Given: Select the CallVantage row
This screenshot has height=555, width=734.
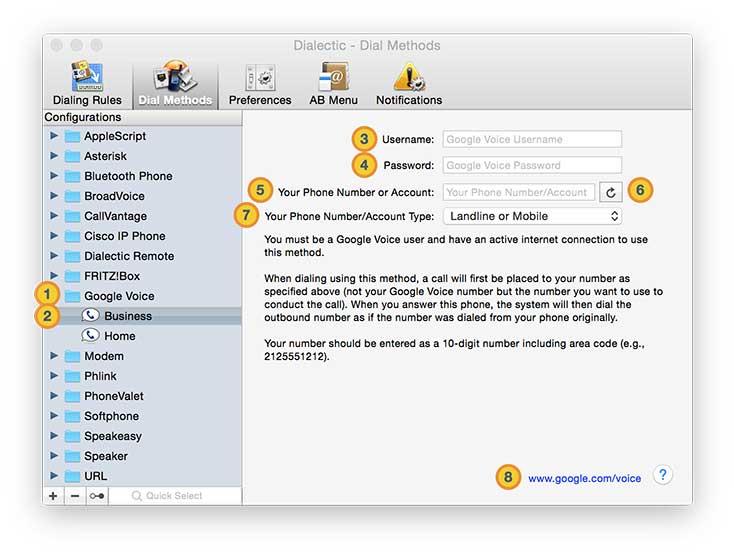Looking at the screenshot, I should (x=142, y=216).
